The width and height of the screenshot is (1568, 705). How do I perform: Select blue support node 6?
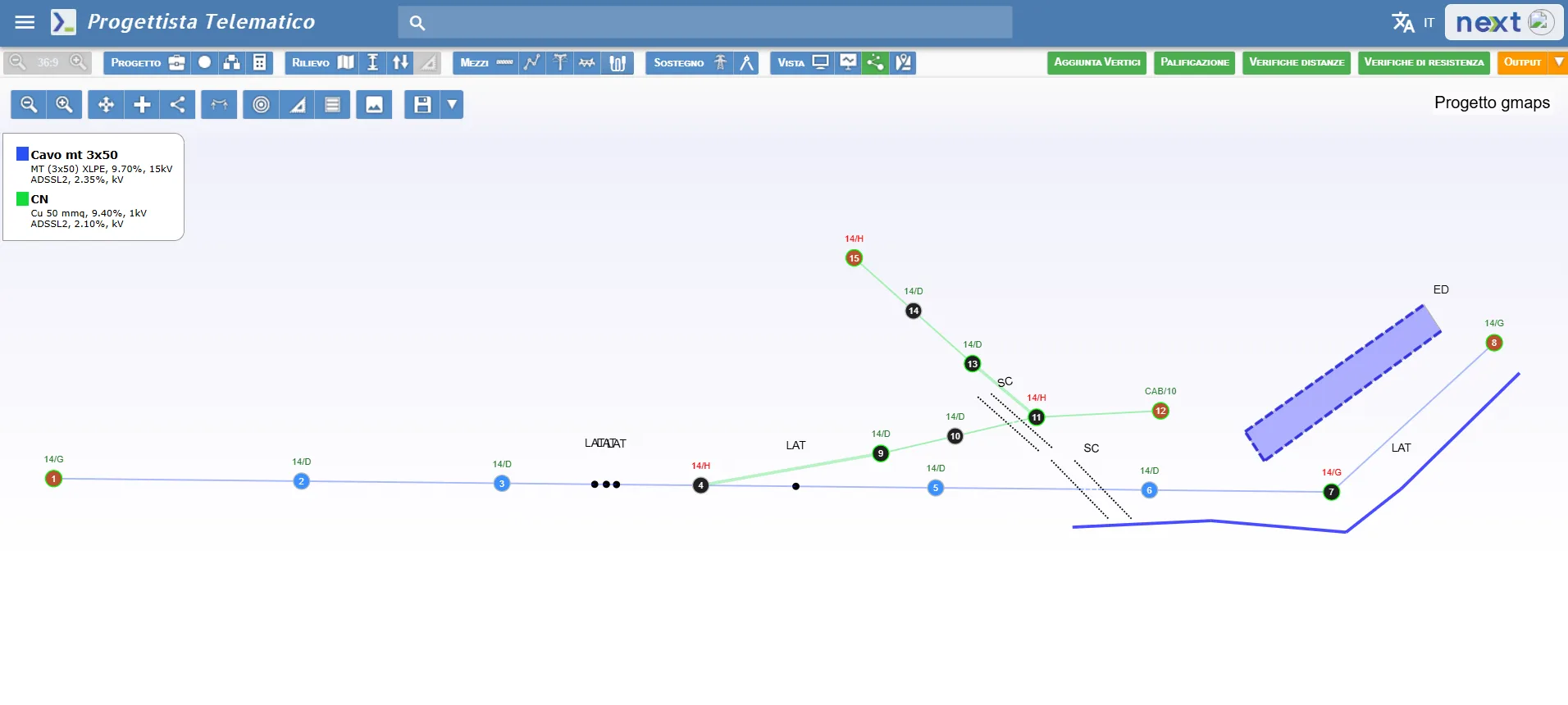point(1149,490)
